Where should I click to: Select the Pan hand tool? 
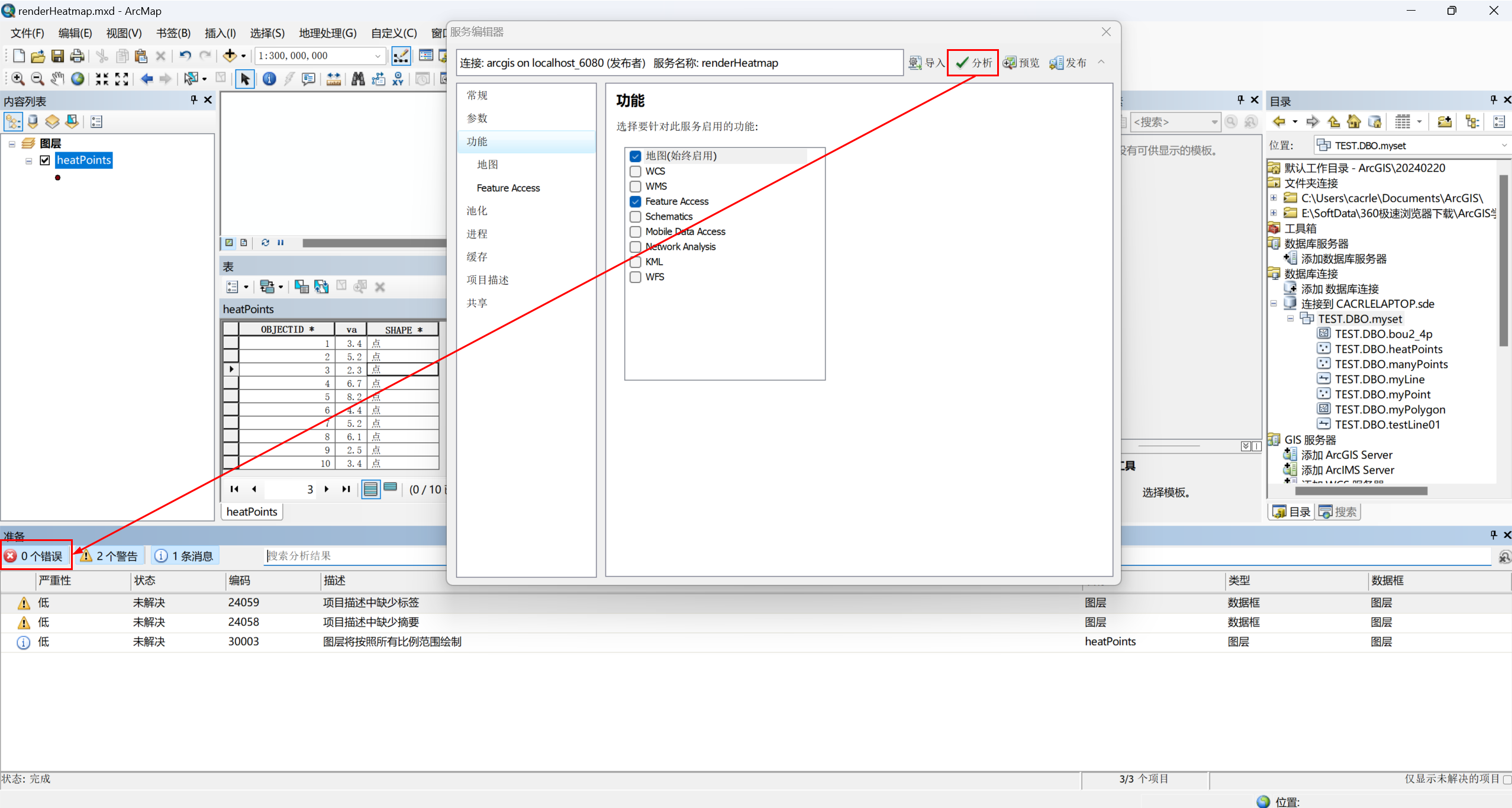tap(57, 79)
